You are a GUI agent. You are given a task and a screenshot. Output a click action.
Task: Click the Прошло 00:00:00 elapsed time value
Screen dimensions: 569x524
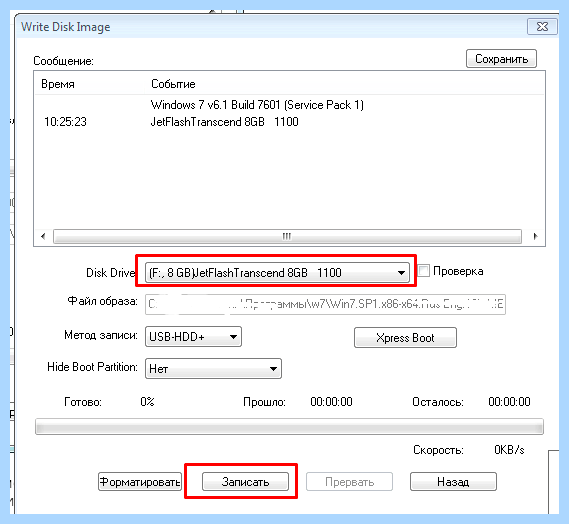pyautogui.click(x=331, y=402)
